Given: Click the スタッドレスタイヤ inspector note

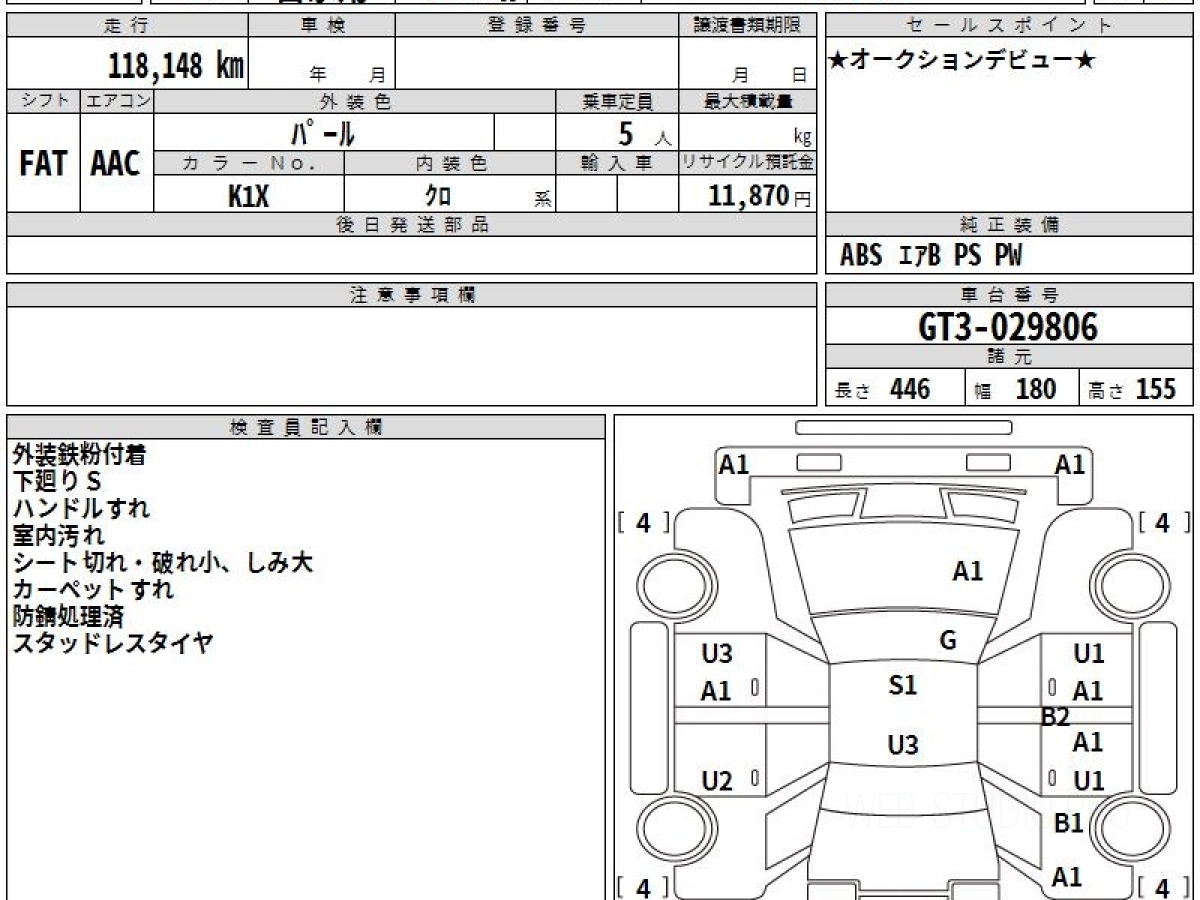Looking at the screenshot, I should 113,644.
